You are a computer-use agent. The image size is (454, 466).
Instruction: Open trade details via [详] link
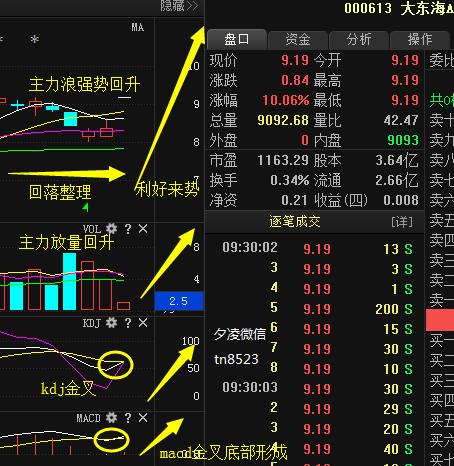402,222
